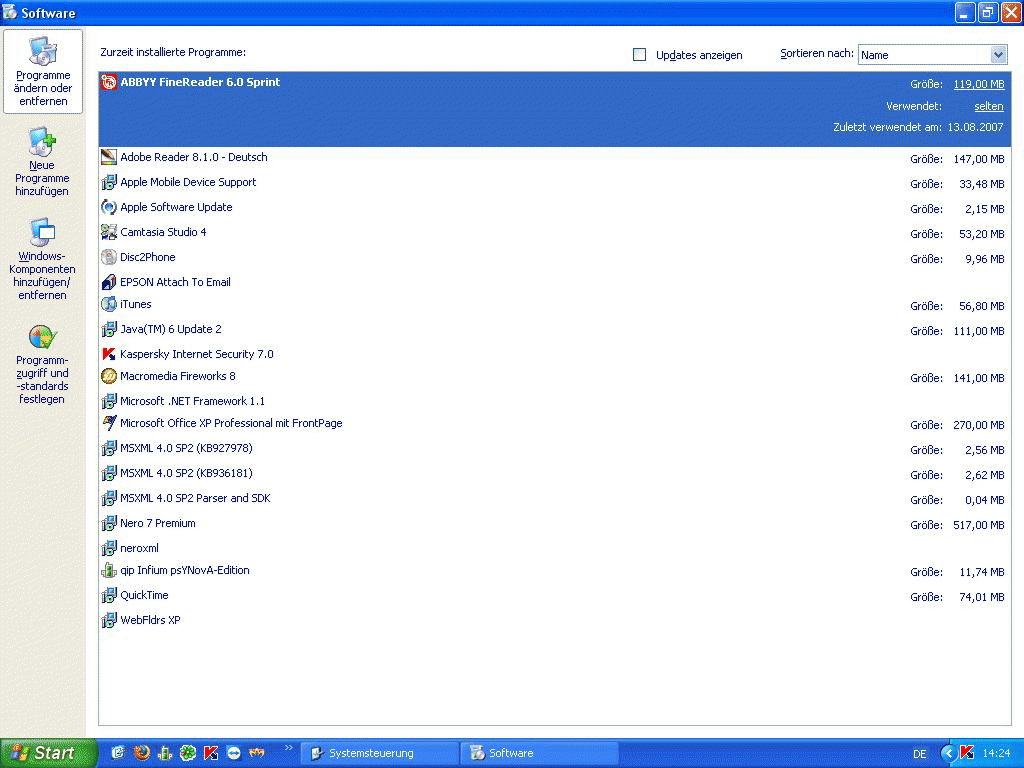The image size is (1024, 768).
Task: Click the Software taskbar button
Action: 540,753
